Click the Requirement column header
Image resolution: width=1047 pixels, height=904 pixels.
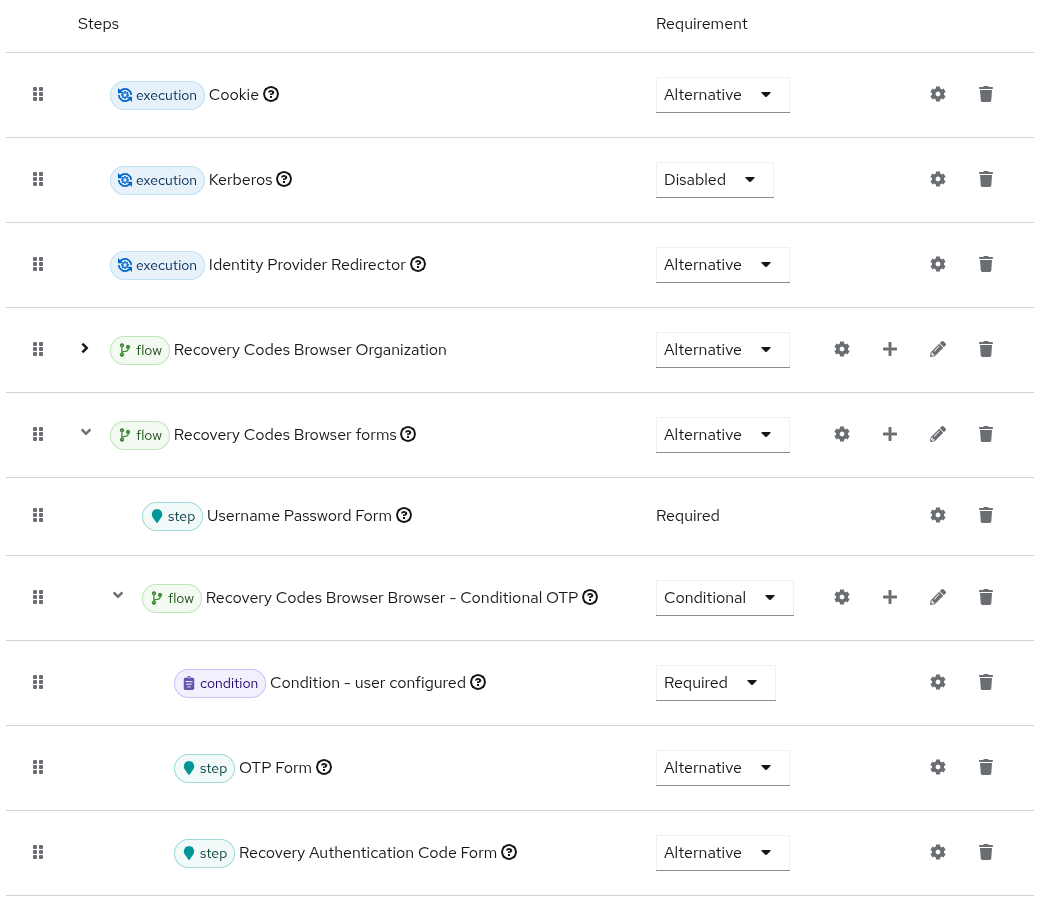pyautogui.click(x=701, y=23)
